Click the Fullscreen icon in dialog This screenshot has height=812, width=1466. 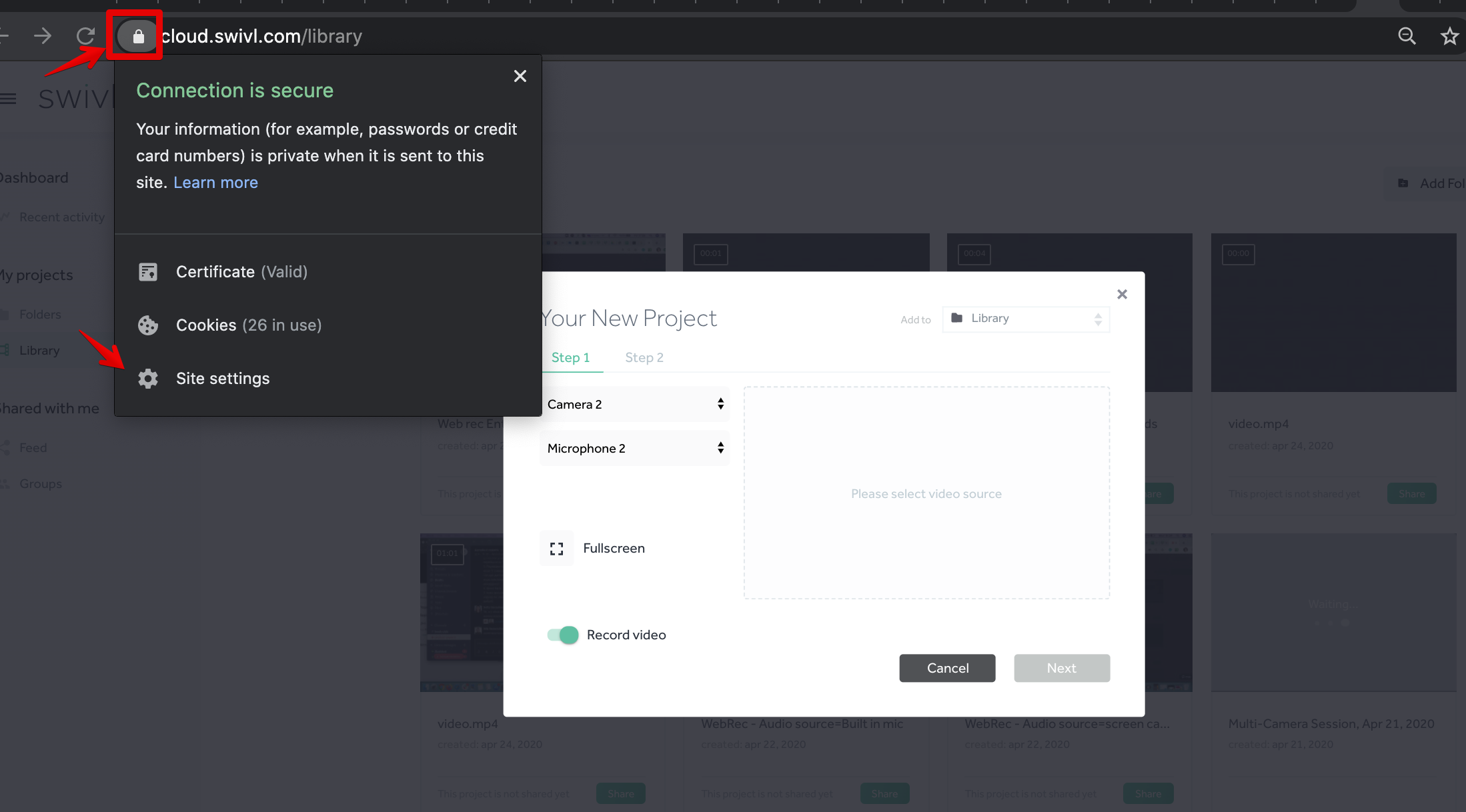(x=556, y=548)
